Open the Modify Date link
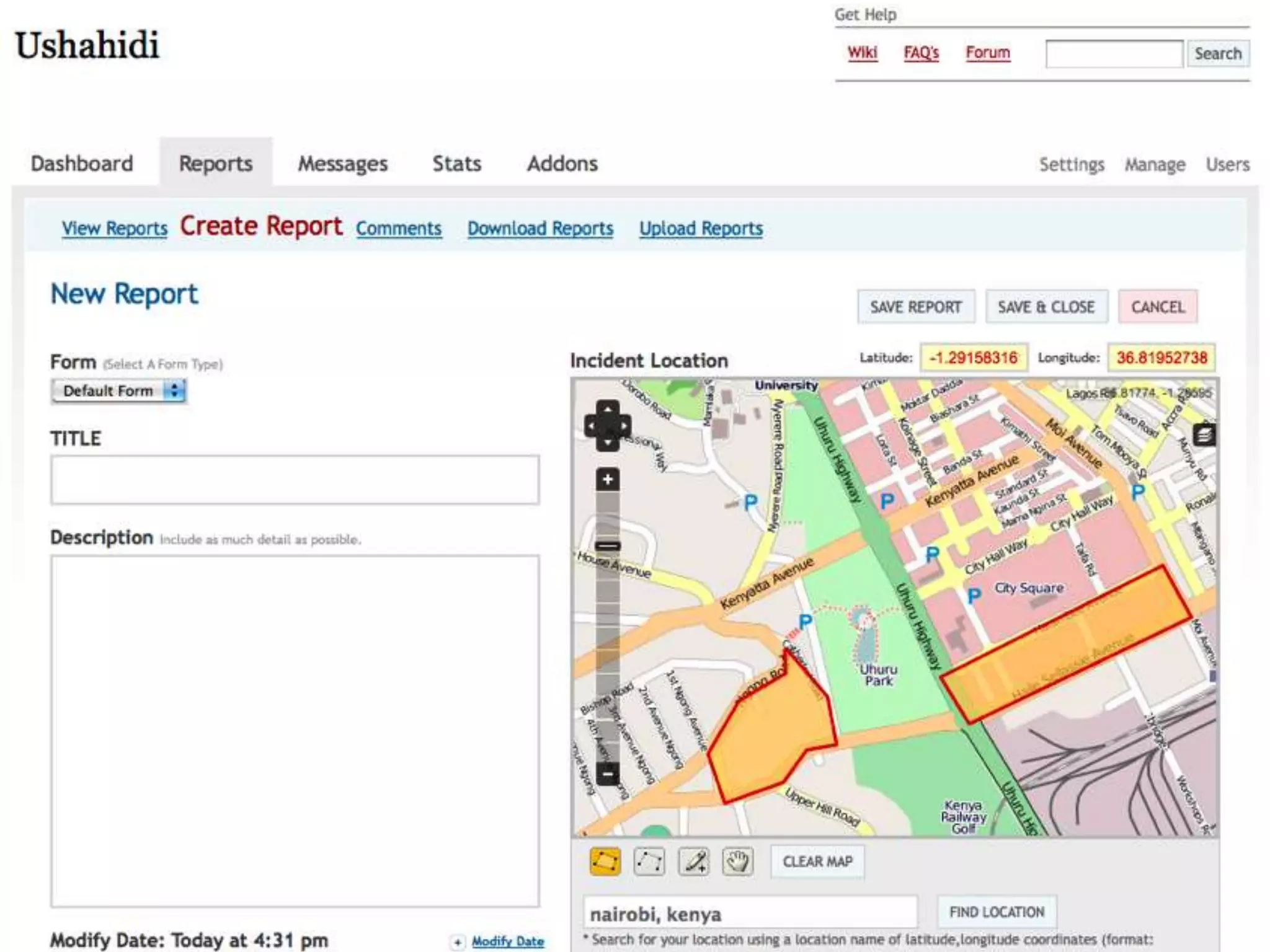Screen dimensions: 1270x952 click(508, 941)
